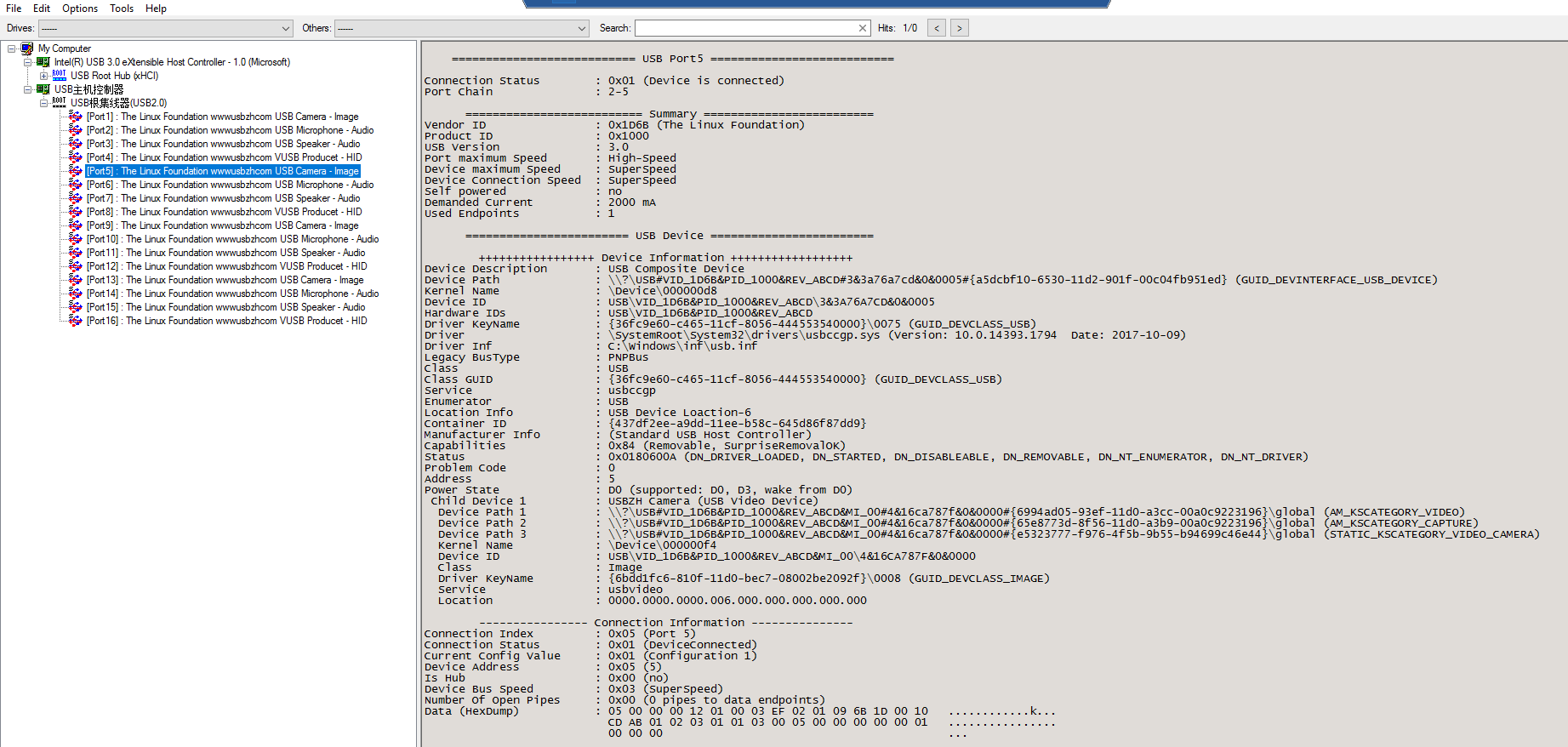
Task: Go to next search hit
Action: [x=959, y=28]
